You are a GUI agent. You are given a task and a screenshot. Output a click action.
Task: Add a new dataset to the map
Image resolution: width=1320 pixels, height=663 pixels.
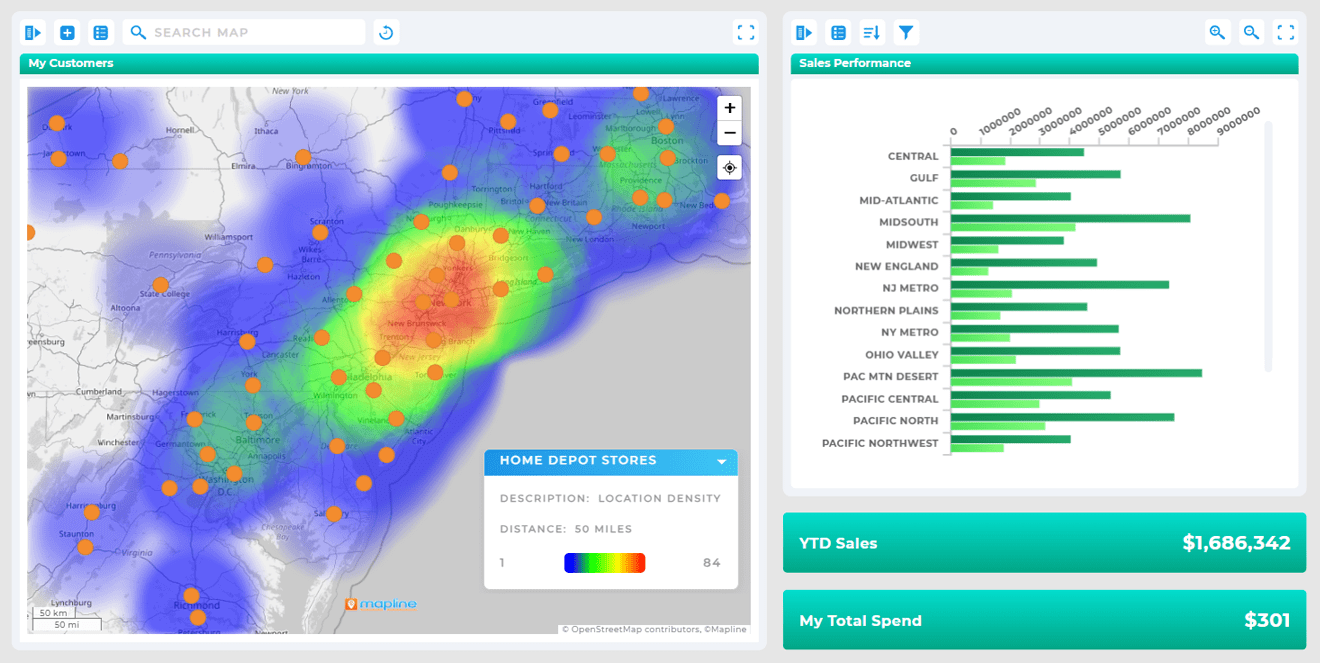click(66, 32)
